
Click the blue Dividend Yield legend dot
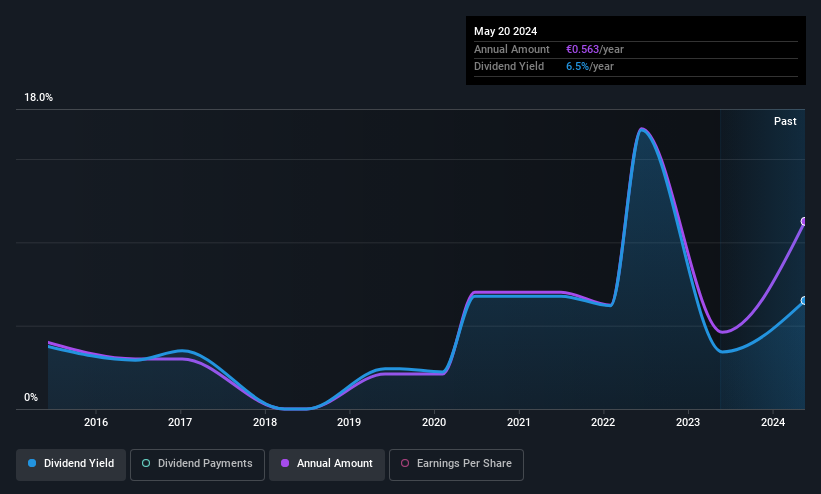pos(32,463)
